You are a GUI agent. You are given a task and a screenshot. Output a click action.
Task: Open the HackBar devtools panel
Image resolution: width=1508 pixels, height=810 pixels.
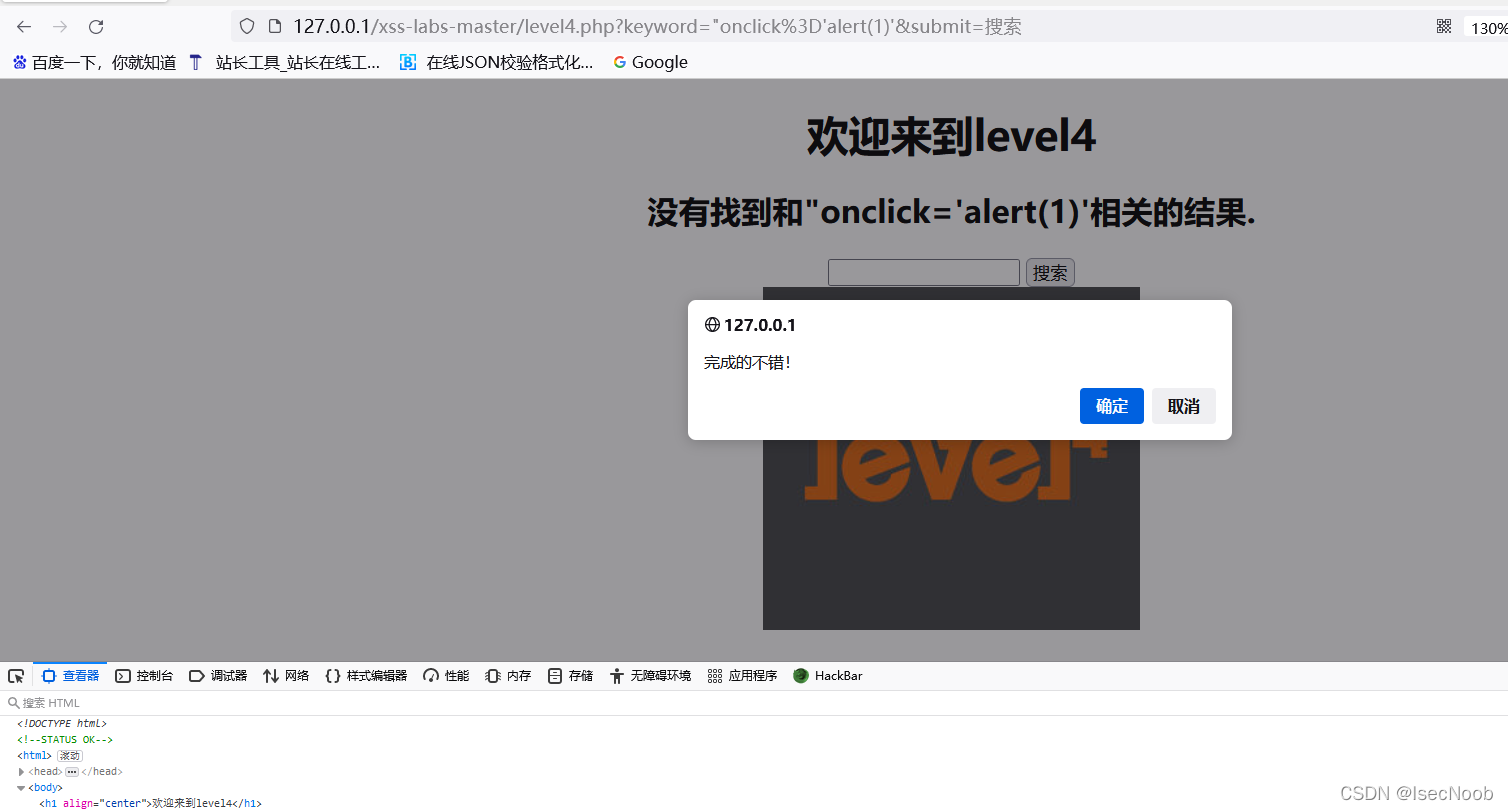click(827, 675)
